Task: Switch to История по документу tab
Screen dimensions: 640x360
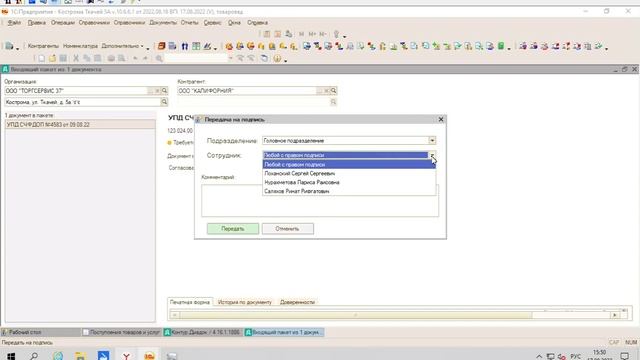Action: [x=244, y=302]
